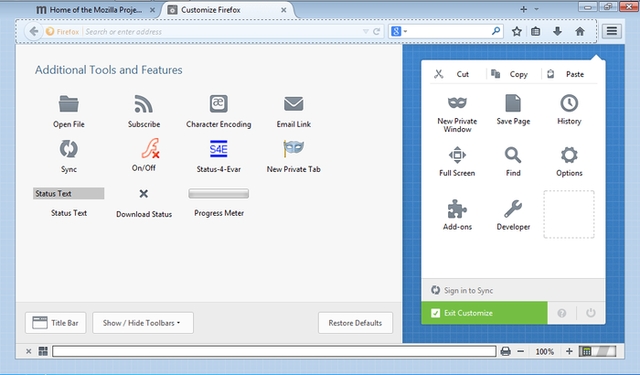Select the Email Link envelope icon

tap(293, 104)
